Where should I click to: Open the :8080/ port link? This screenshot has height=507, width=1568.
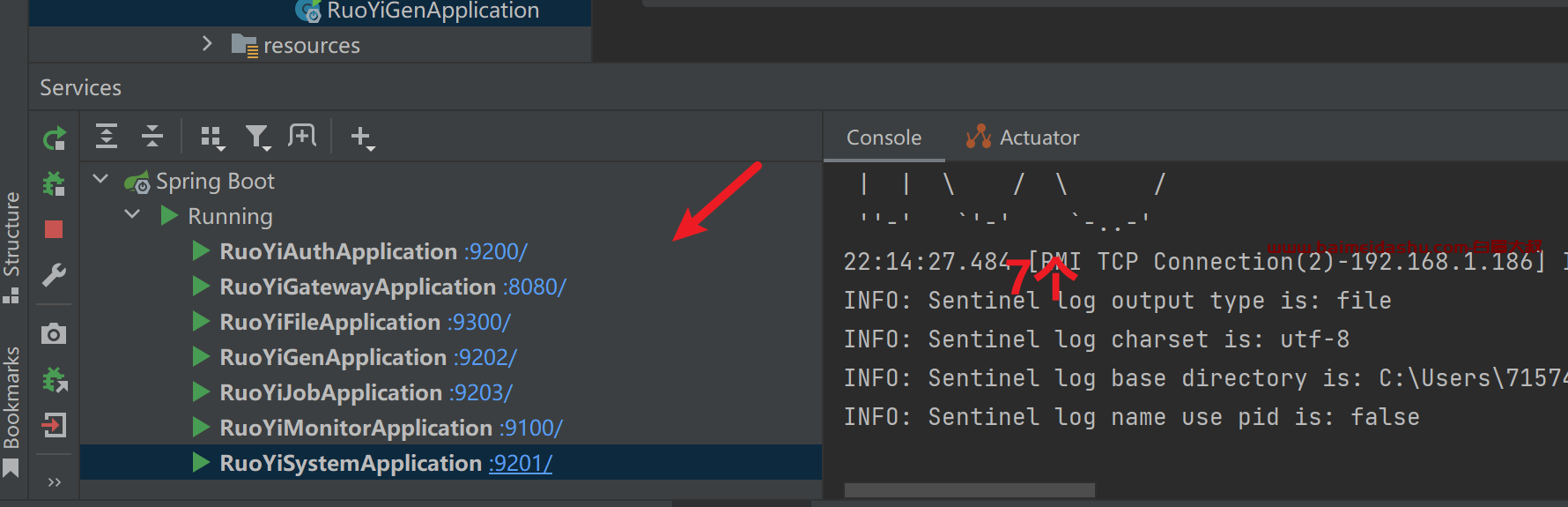coord(534,287)
